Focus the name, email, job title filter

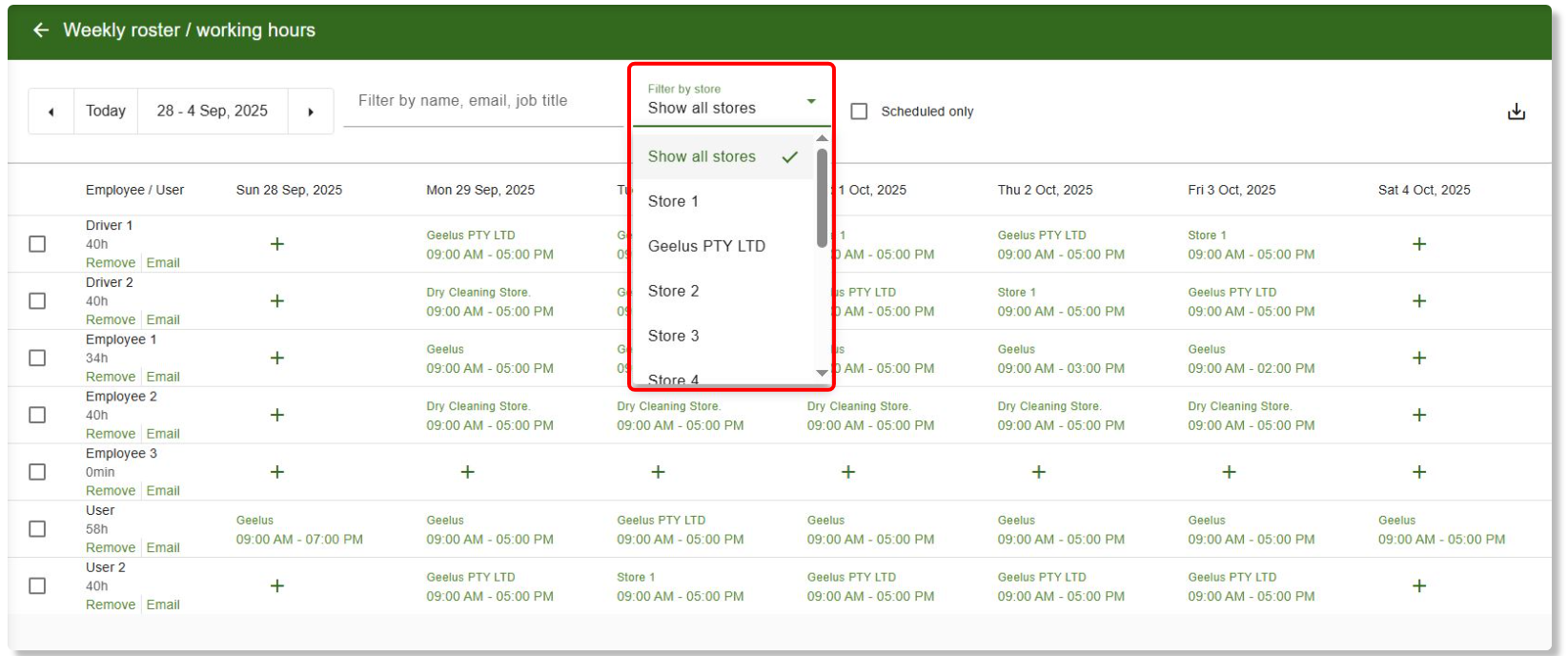[481, 101]
